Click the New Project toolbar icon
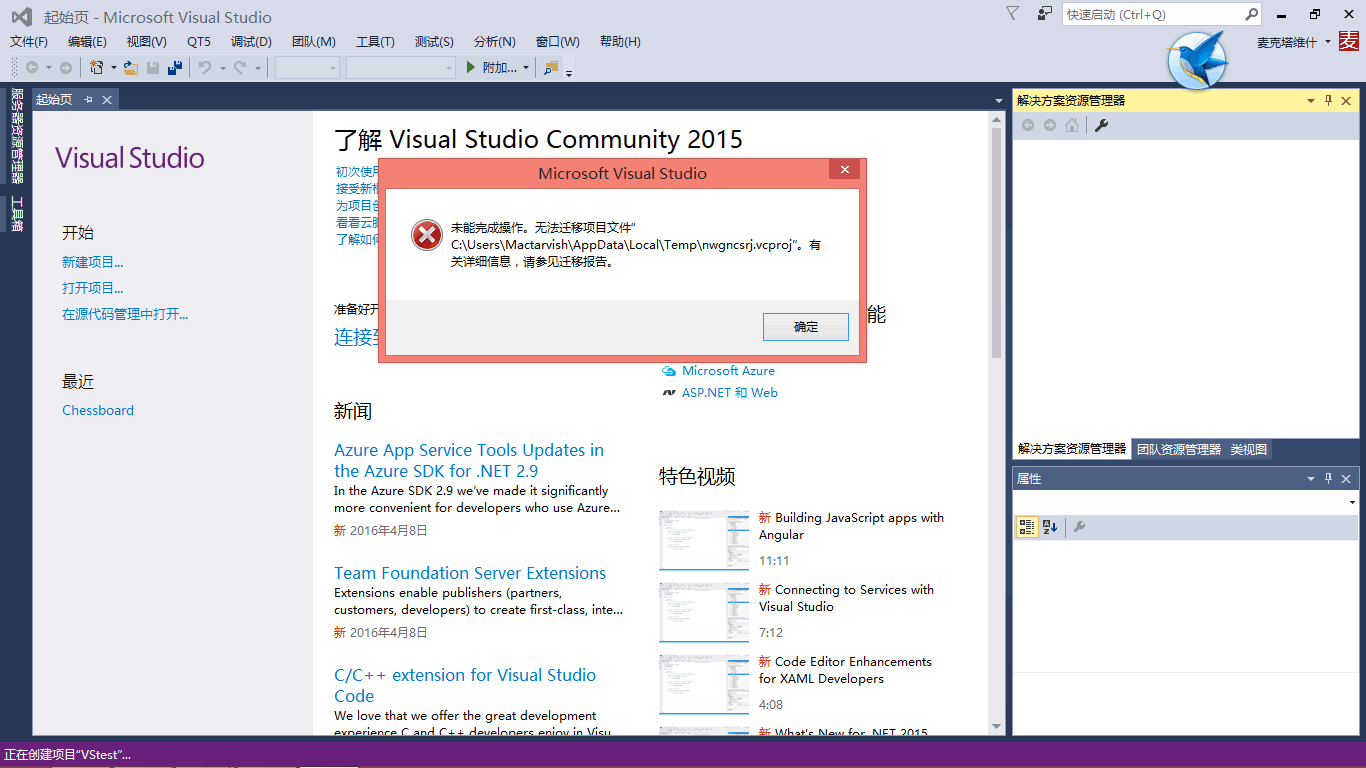Screen dimensions: 1366x768 pyautogui.click(x=97, y=67)
